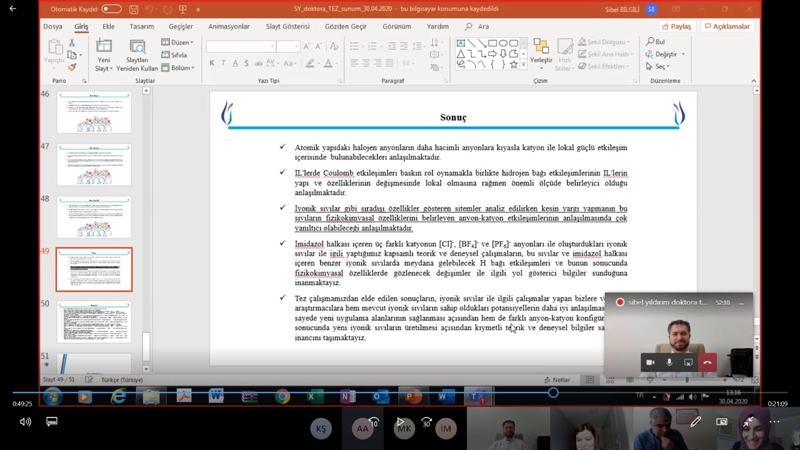Click the Açıklamalar comments button

tap(726, 27)
